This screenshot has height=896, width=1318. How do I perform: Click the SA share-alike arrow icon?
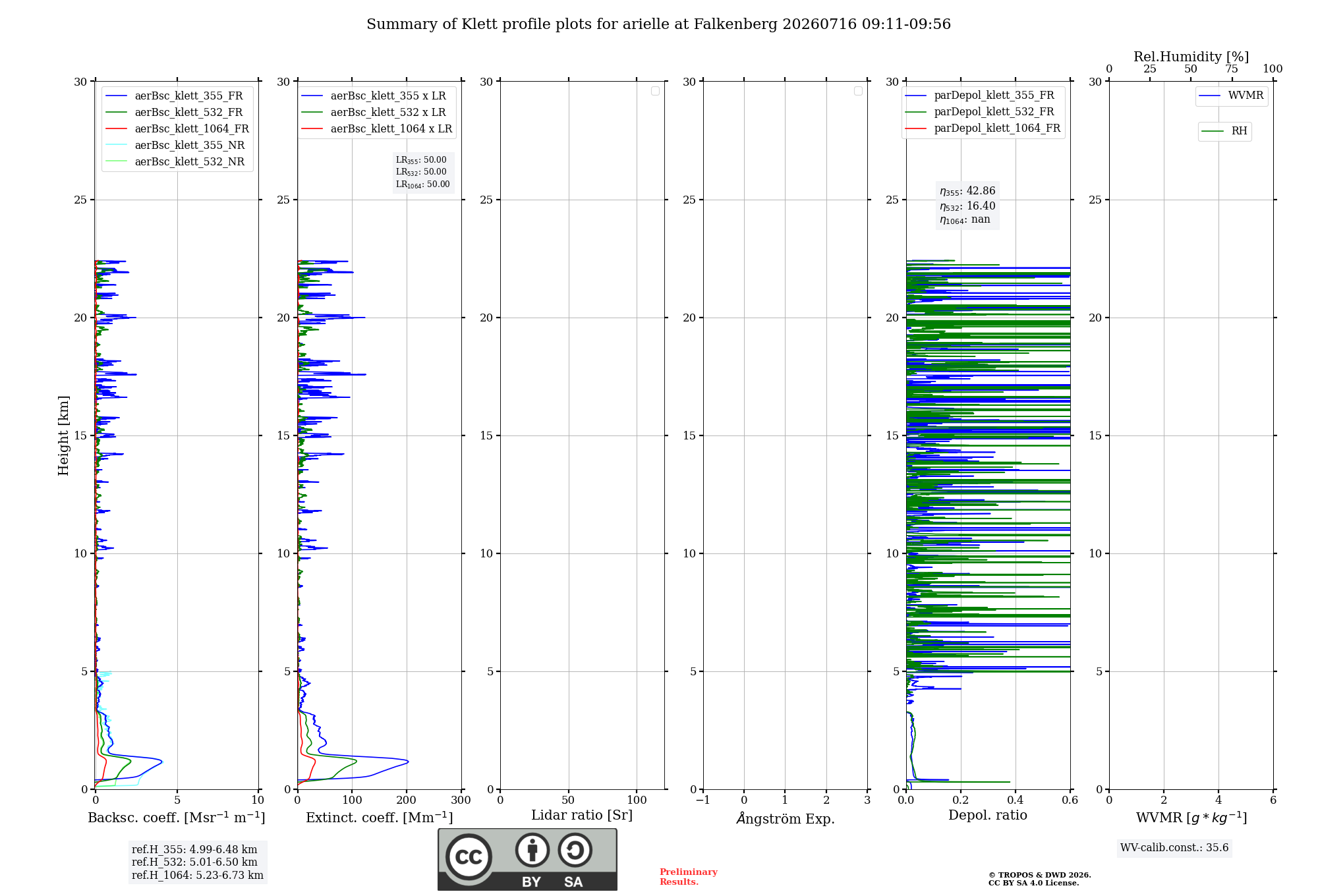pyautogui.click(x=575, y=850)
